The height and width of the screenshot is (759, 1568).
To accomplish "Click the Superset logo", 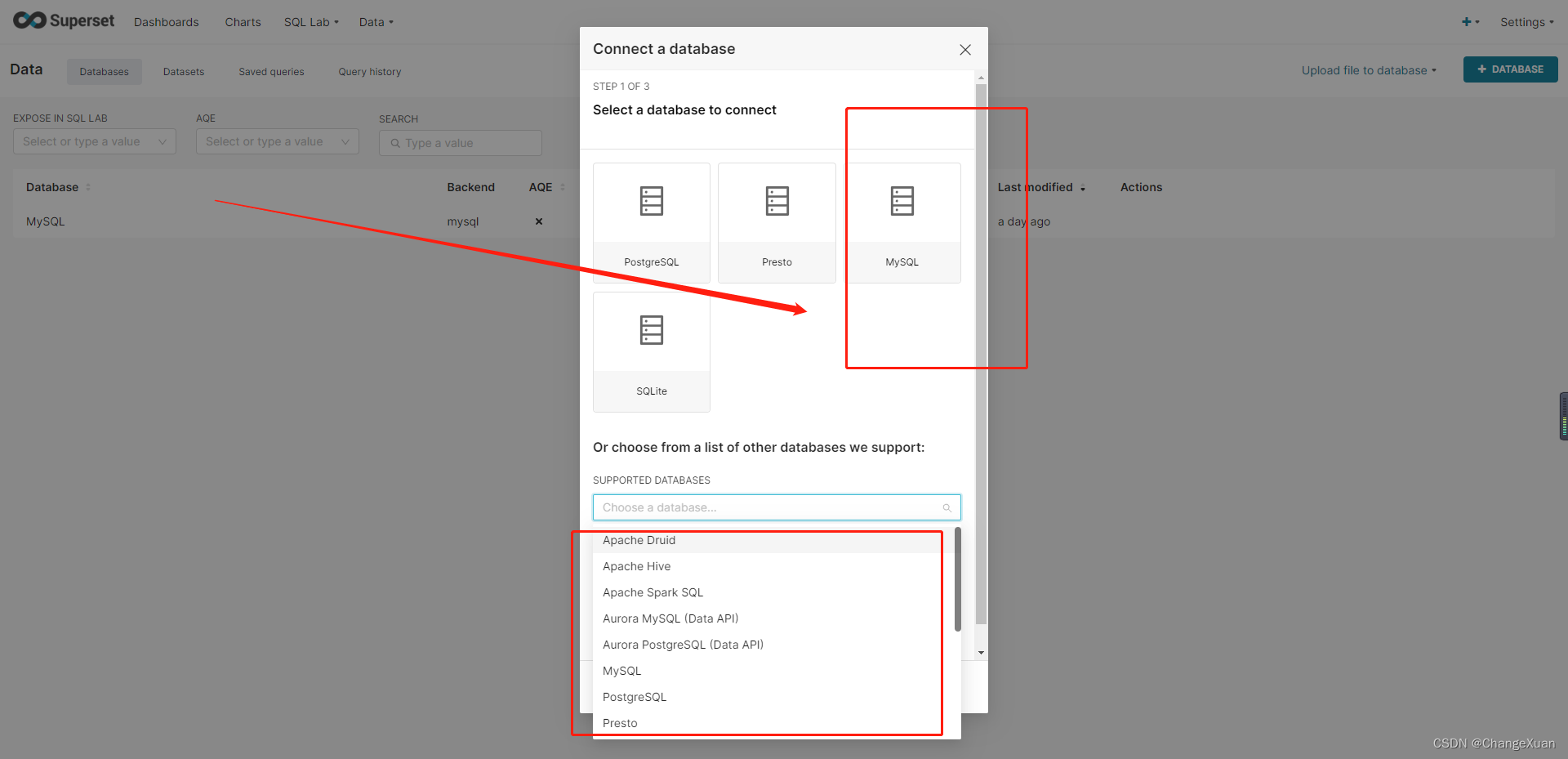I will (x=64, y=20).
